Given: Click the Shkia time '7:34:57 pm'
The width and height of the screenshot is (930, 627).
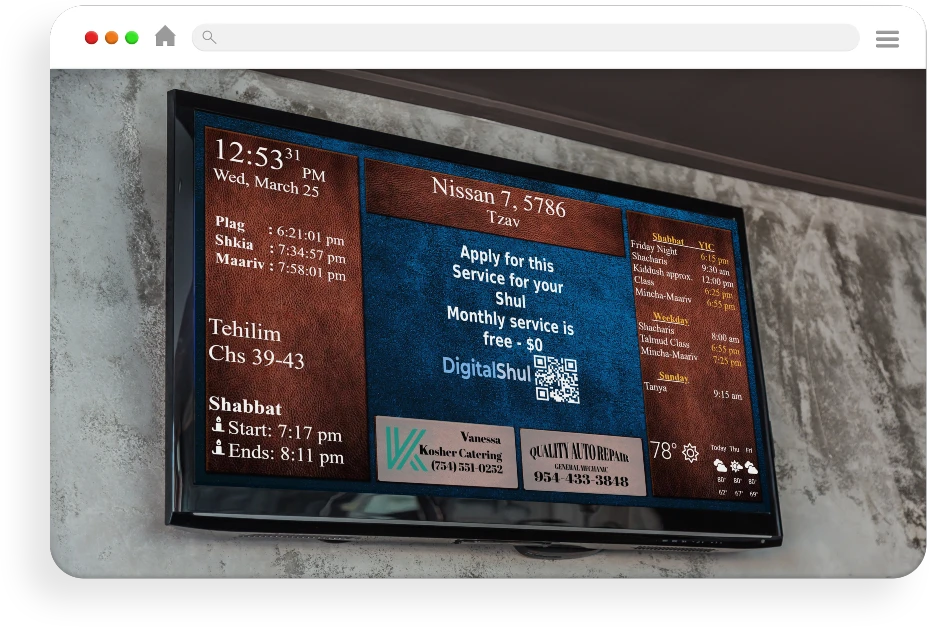Looking at the screenshot, I should (311, 253).
